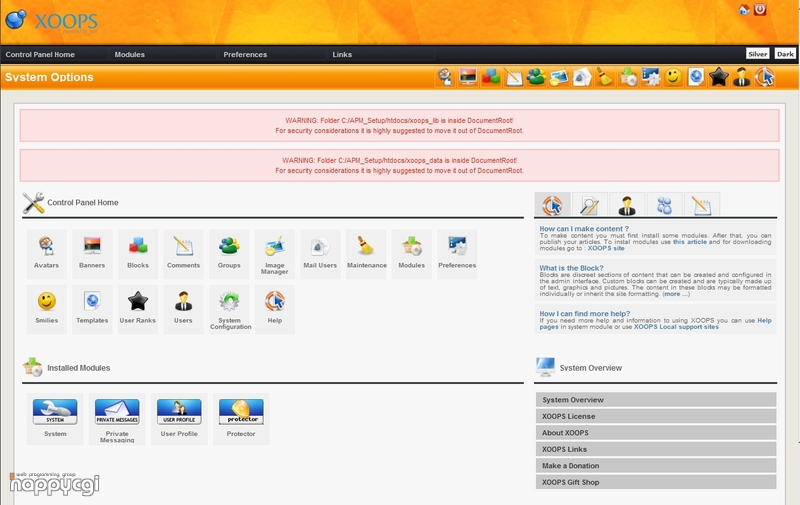The image size is (800, 505).
Task: Click the toolbar Avatars icon in System Options
Action: click(x=445, y=77)
